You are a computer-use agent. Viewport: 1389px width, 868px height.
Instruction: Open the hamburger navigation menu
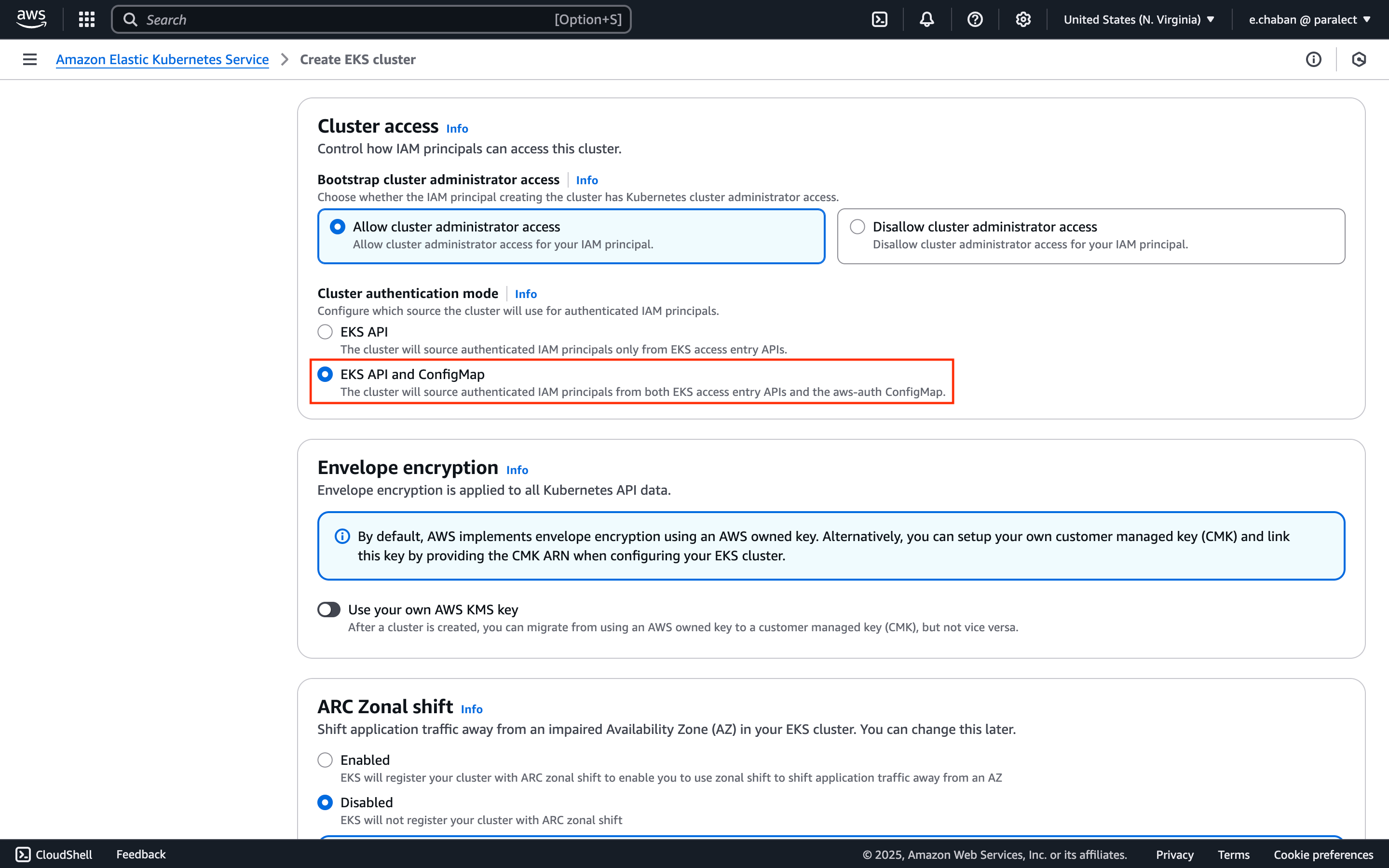(x=29, y=59)
